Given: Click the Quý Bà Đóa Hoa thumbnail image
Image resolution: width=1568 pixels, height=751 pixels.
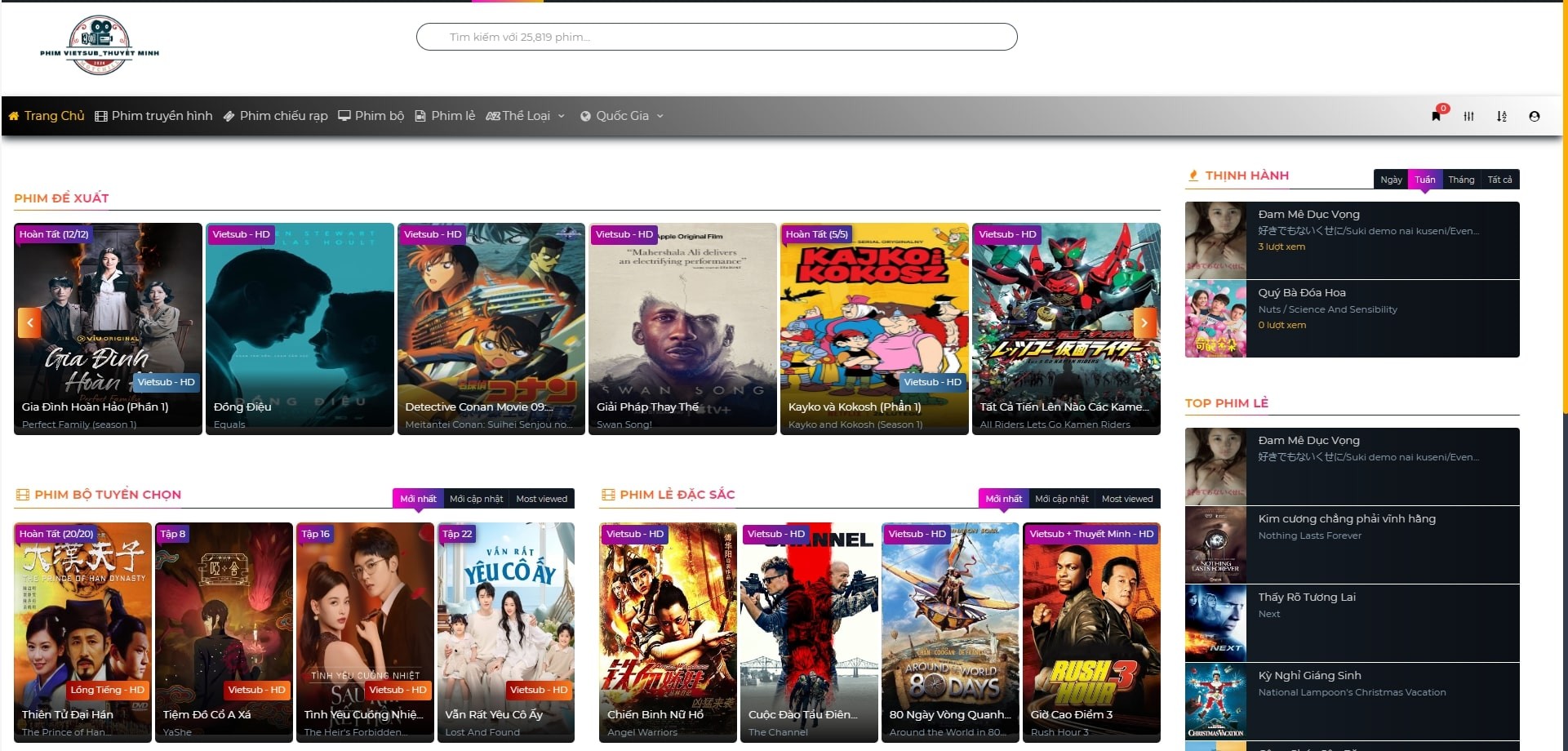Looking at the screenshot, I should [1215, 318].
